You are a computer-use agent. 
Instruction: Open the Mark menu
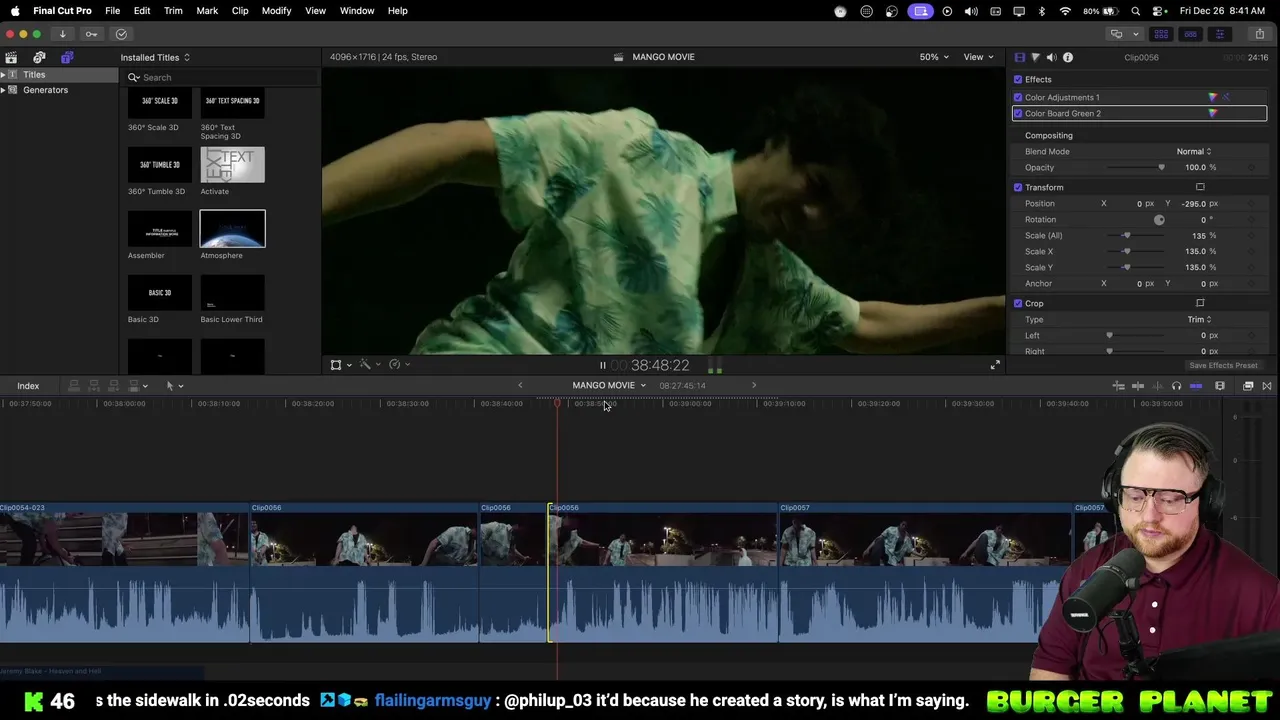coord(207,11)
